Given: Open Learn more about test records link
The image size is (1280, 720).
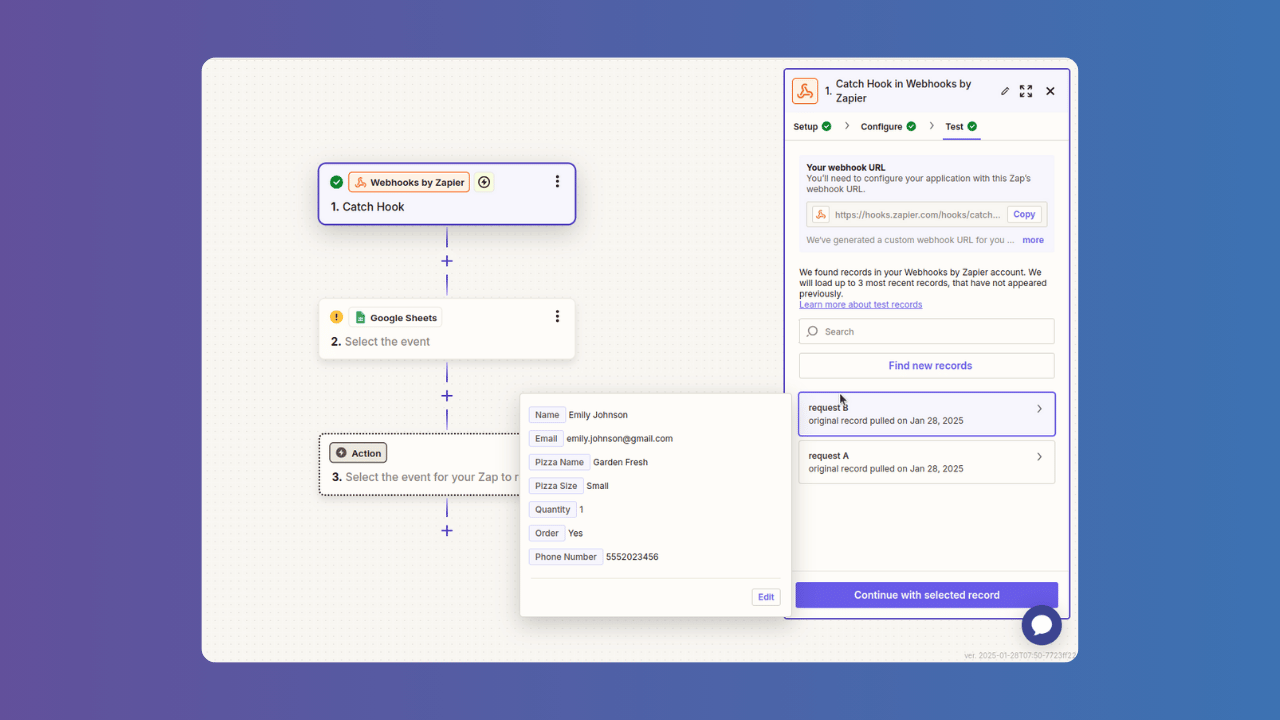Looking at the screenshot, I should click(861, 304).
